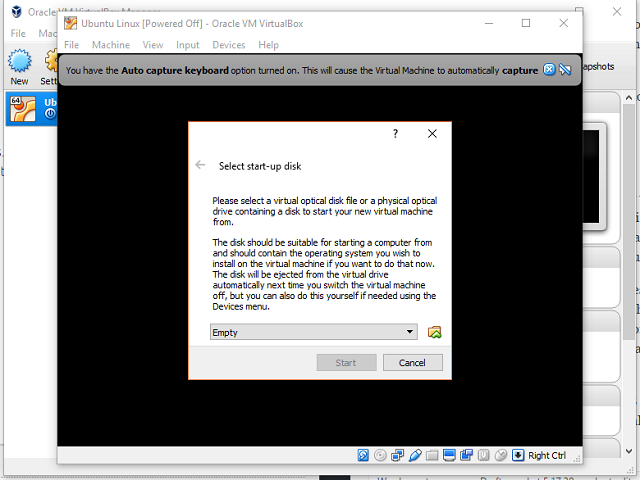
Task: Click the hard disk activity status icon
Action: (364, 455)
